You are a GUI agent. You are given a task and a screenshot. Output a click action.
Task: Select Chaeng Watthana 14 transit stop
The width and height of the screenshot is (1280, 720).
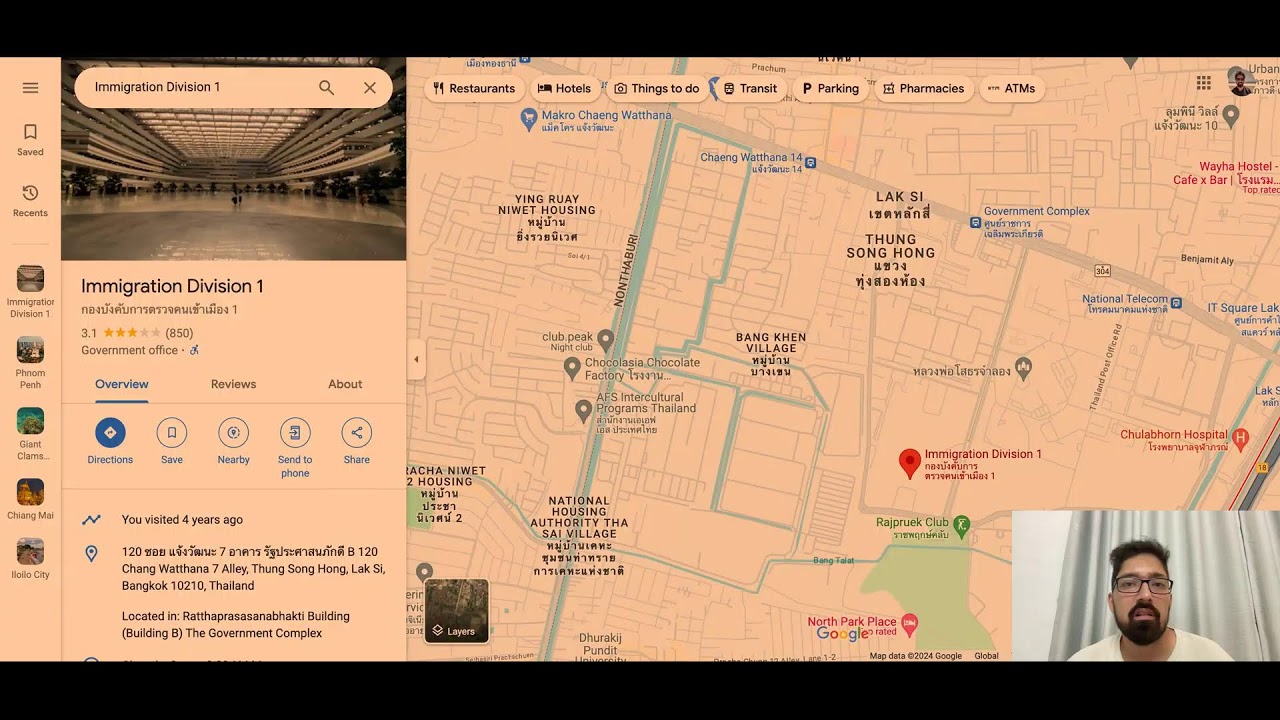(x=810, y=162)
